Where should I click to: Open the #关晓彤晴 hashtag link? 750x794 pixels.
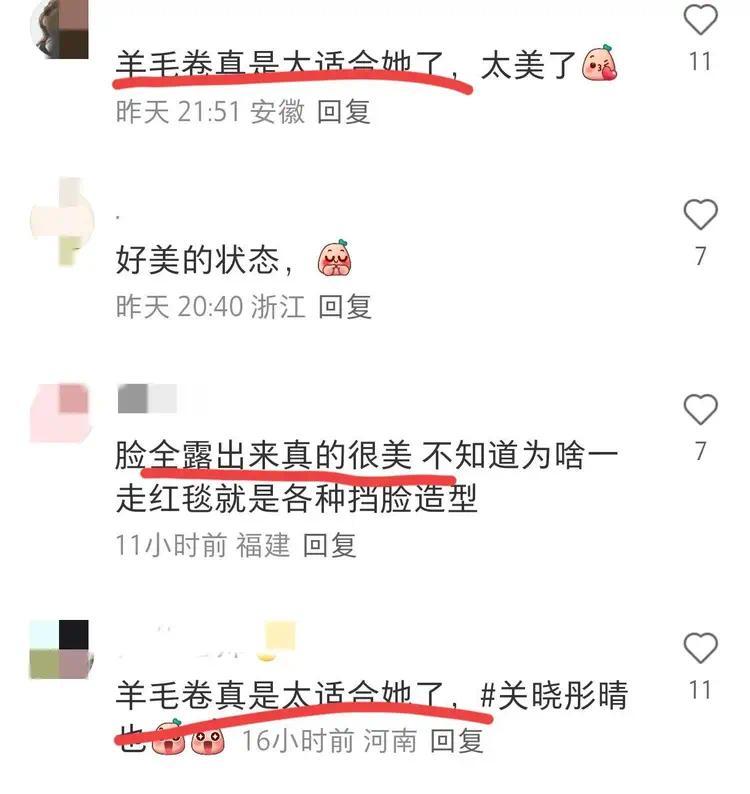(554, 695)
